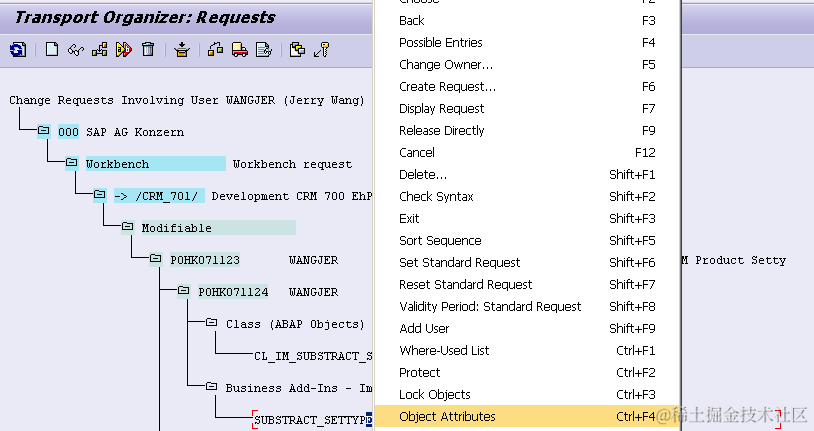Collapse the Business Add-Ins folder

pyautogui.click(x=211, y=386)
